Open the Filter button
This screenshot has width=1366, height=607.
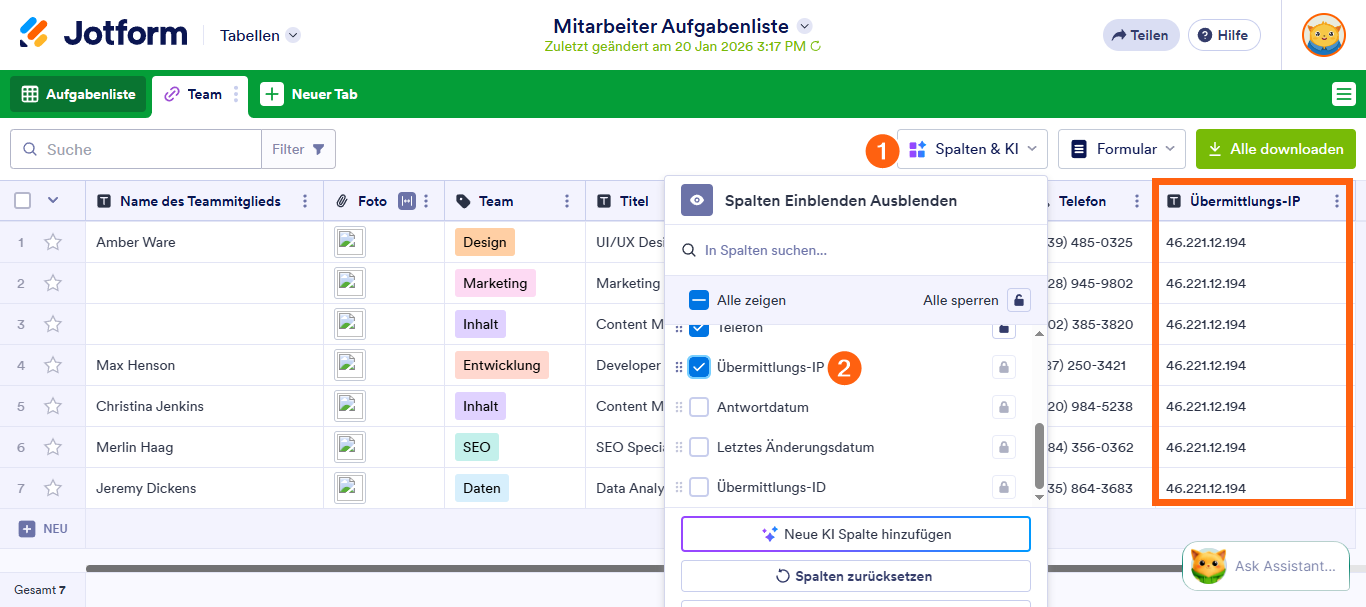click(x=298, y=149)
